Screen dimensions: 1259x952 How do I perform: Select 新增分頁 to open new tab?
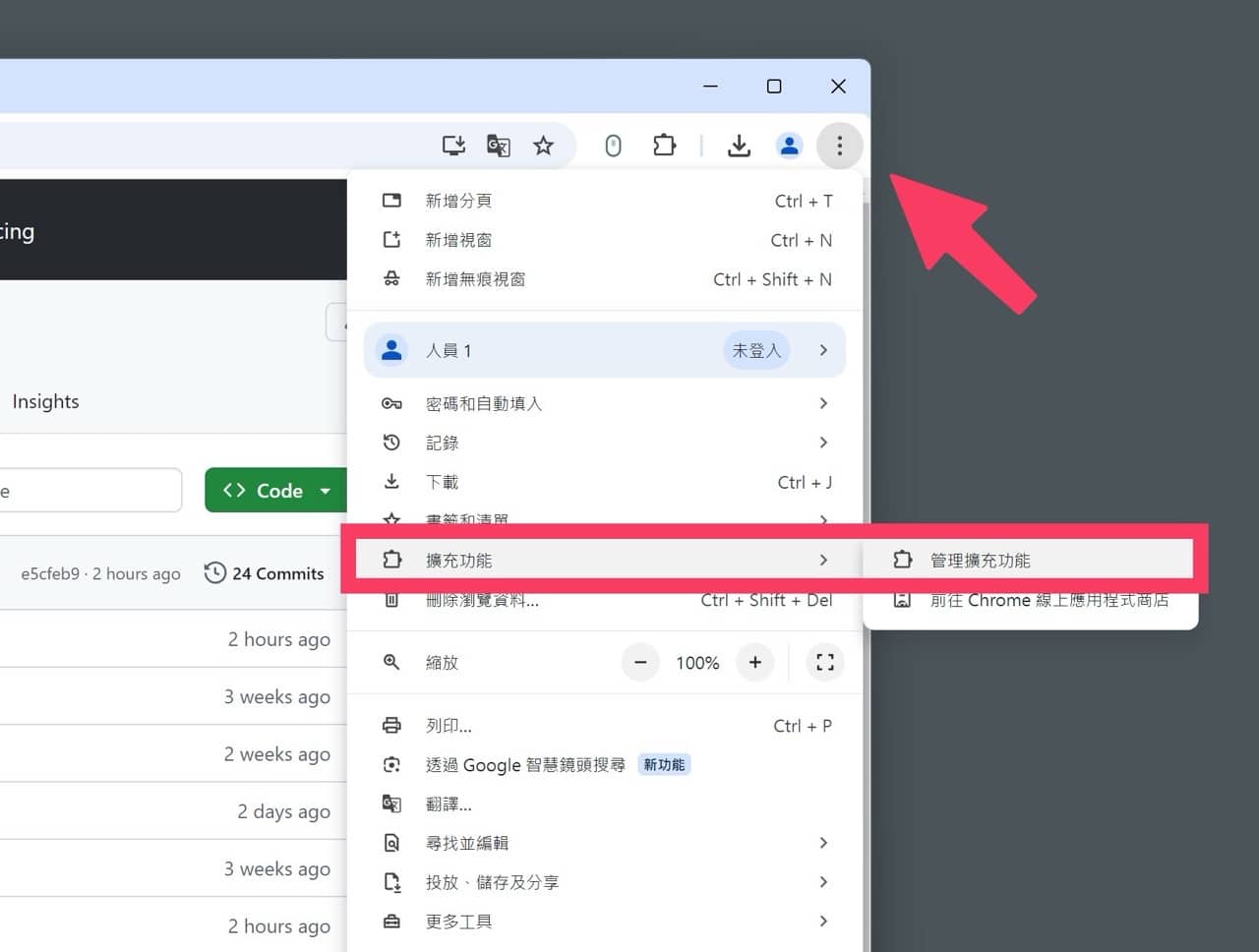click(x=605, y=201)
